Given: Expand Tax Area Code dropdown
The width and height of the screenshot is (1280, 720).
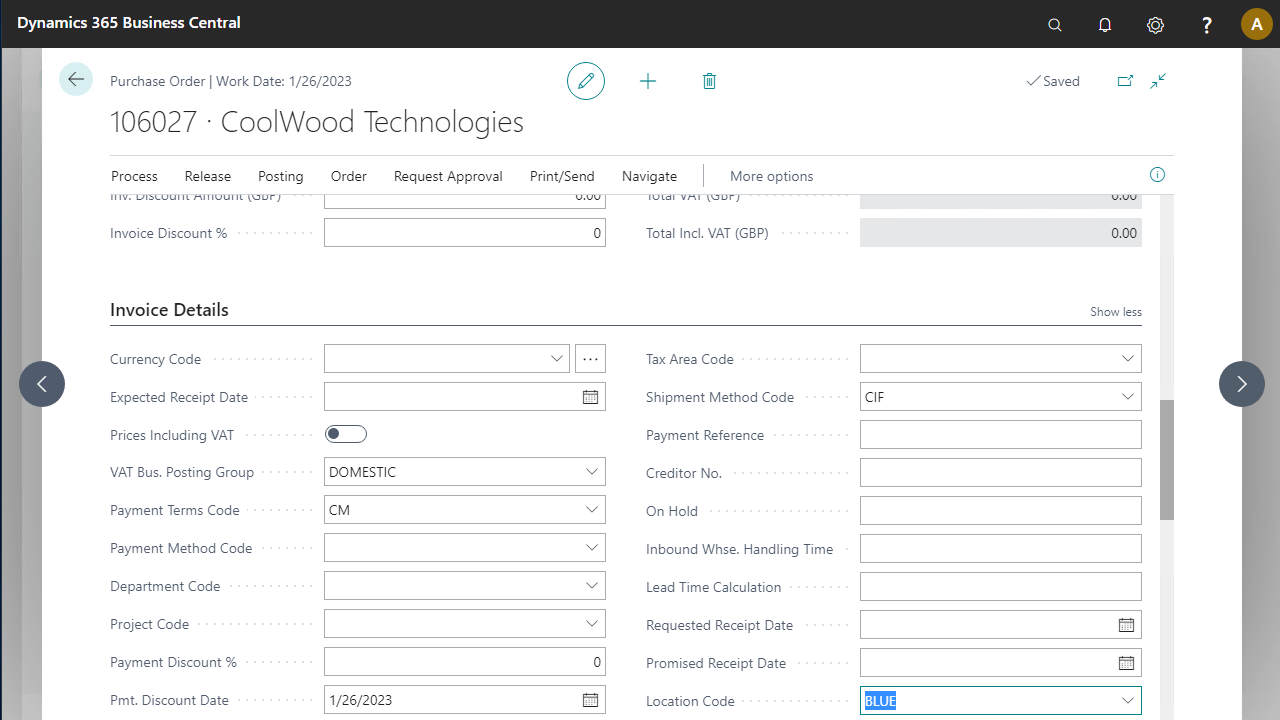Looking at the screenshot, I should click(1127, 359).
